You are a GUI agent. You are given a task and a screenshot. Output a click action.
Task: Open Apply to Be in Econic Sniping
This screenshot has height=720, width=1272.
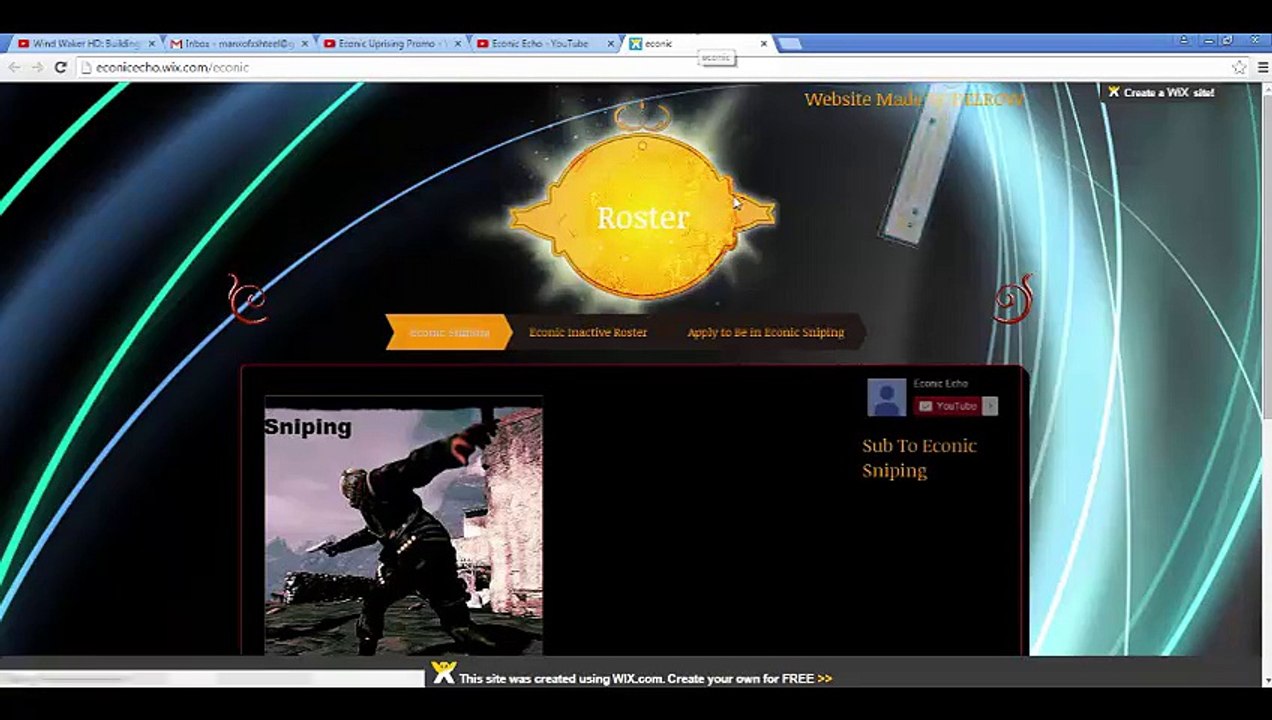coord(766,332)
